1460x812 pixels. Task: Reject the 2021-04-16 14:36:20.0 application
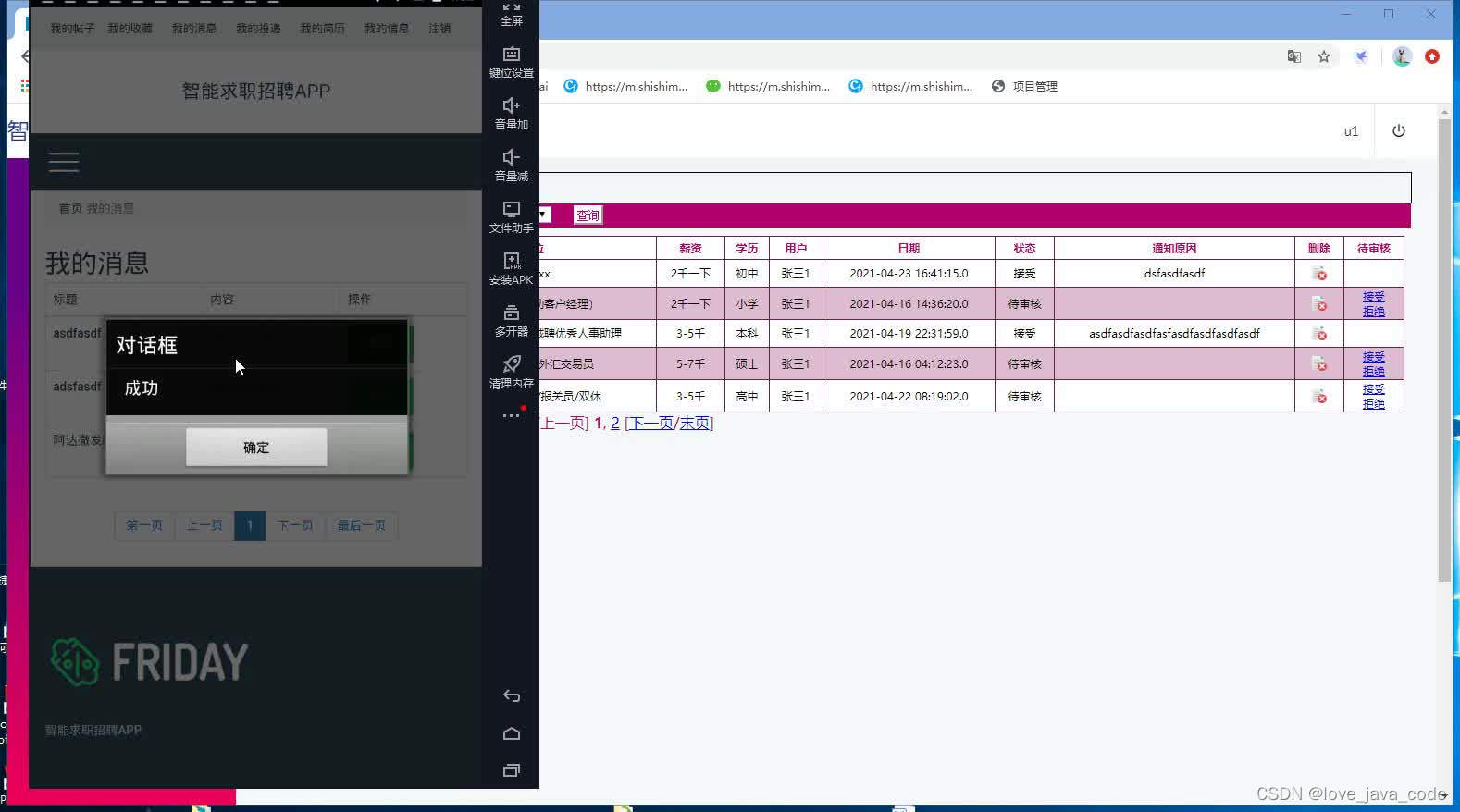click(x=1374, y=311)
